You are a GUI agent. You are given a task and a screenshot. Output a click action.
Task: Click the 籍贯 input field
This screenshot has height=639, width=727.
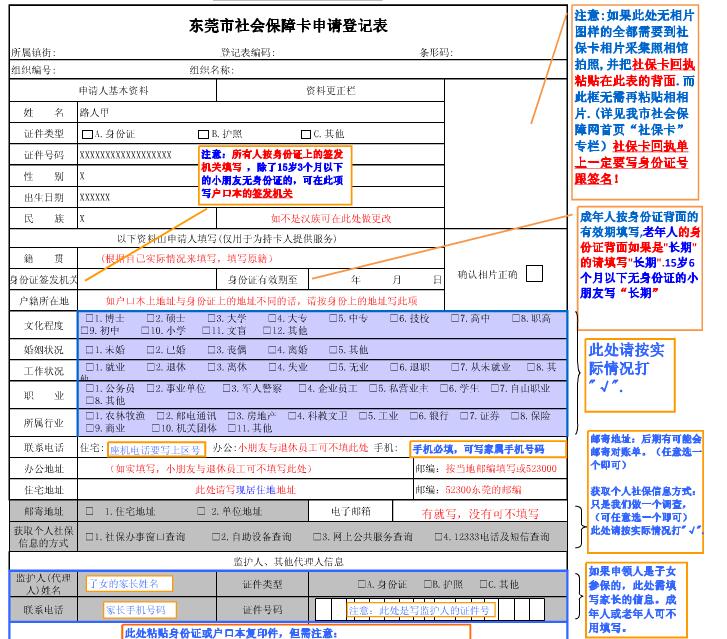pyautogui.click(x=261, y=258)
